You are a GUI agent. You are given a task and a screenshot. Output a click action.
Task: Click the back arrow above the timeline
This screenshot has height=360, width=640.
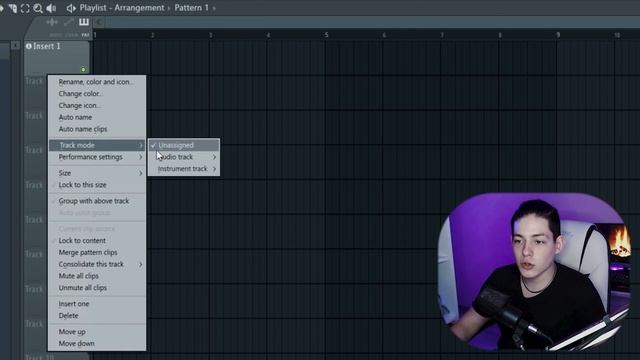99,22
